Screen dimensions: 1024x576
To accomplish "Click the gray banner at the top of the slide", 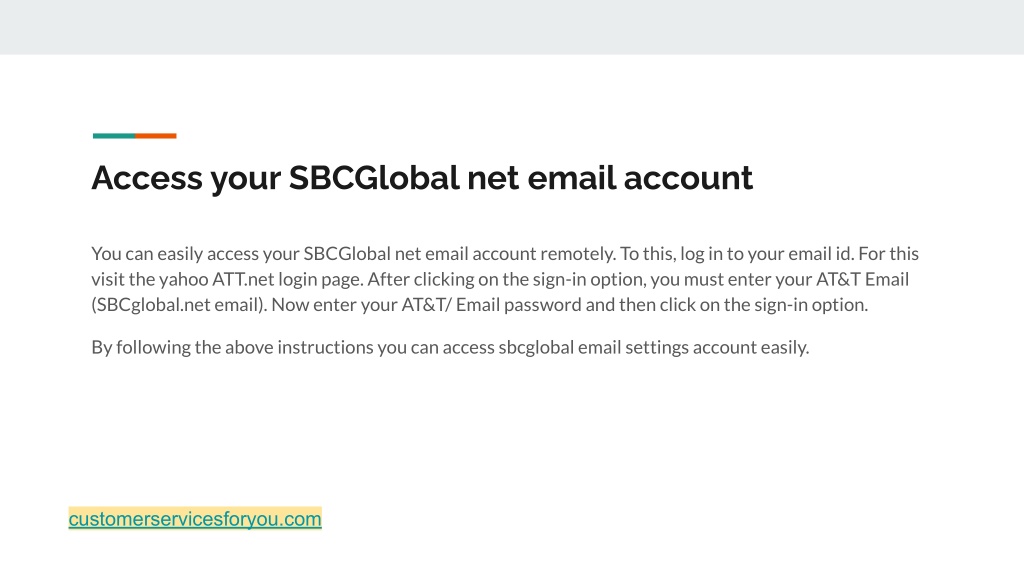I will [512, 27].
